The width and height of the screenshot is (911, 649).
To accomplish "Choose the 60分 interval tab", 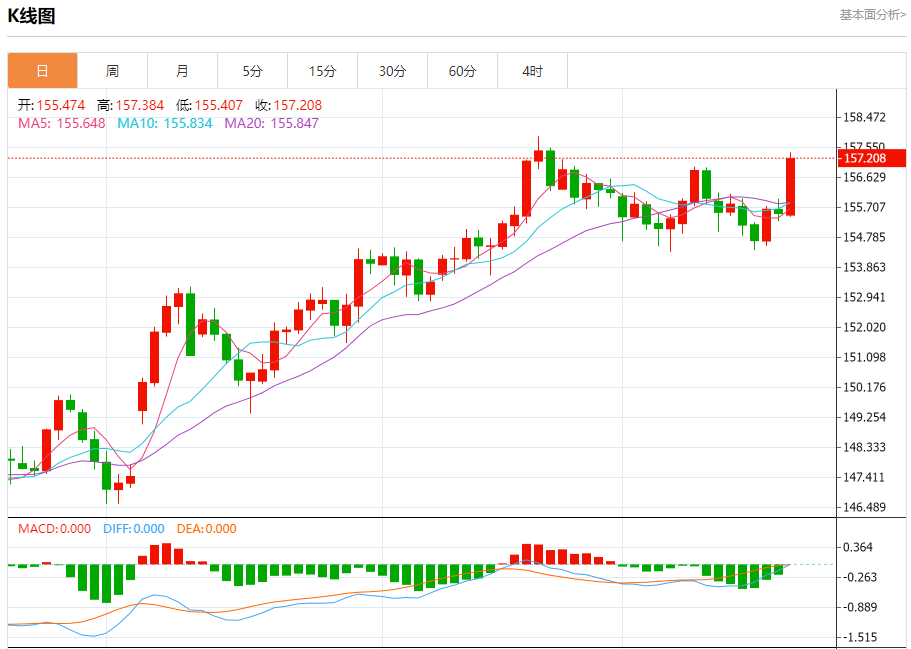I will 462,71.
